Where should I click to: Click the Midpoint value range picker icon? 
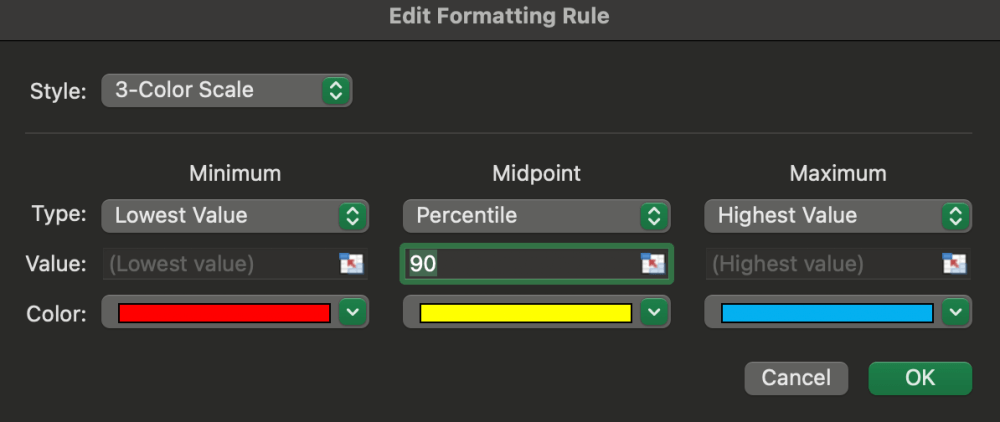click(x=652, y=264)
